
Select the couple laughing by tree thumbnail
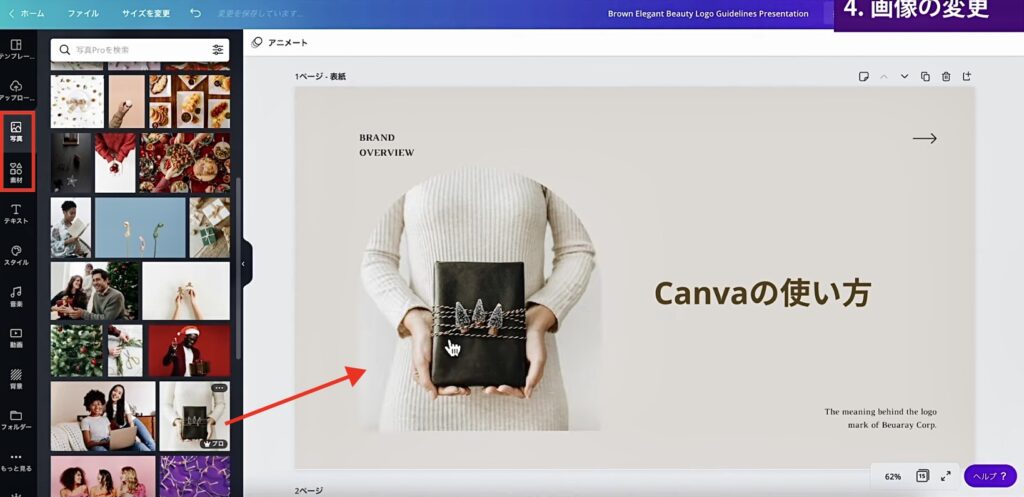click(95, 291)
